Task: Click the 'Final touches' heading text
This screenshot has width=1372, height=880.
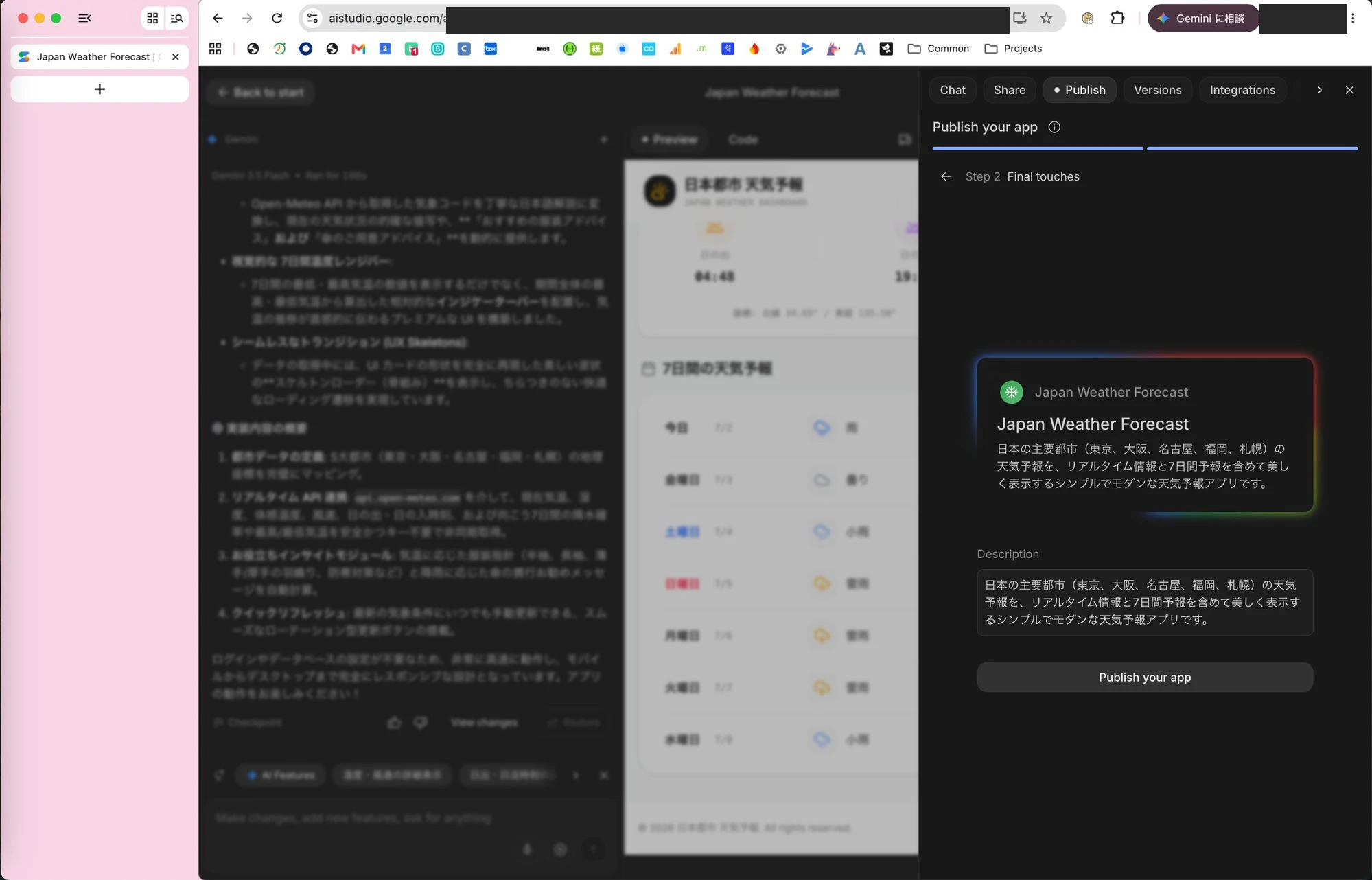Action: pos(1043,177)
